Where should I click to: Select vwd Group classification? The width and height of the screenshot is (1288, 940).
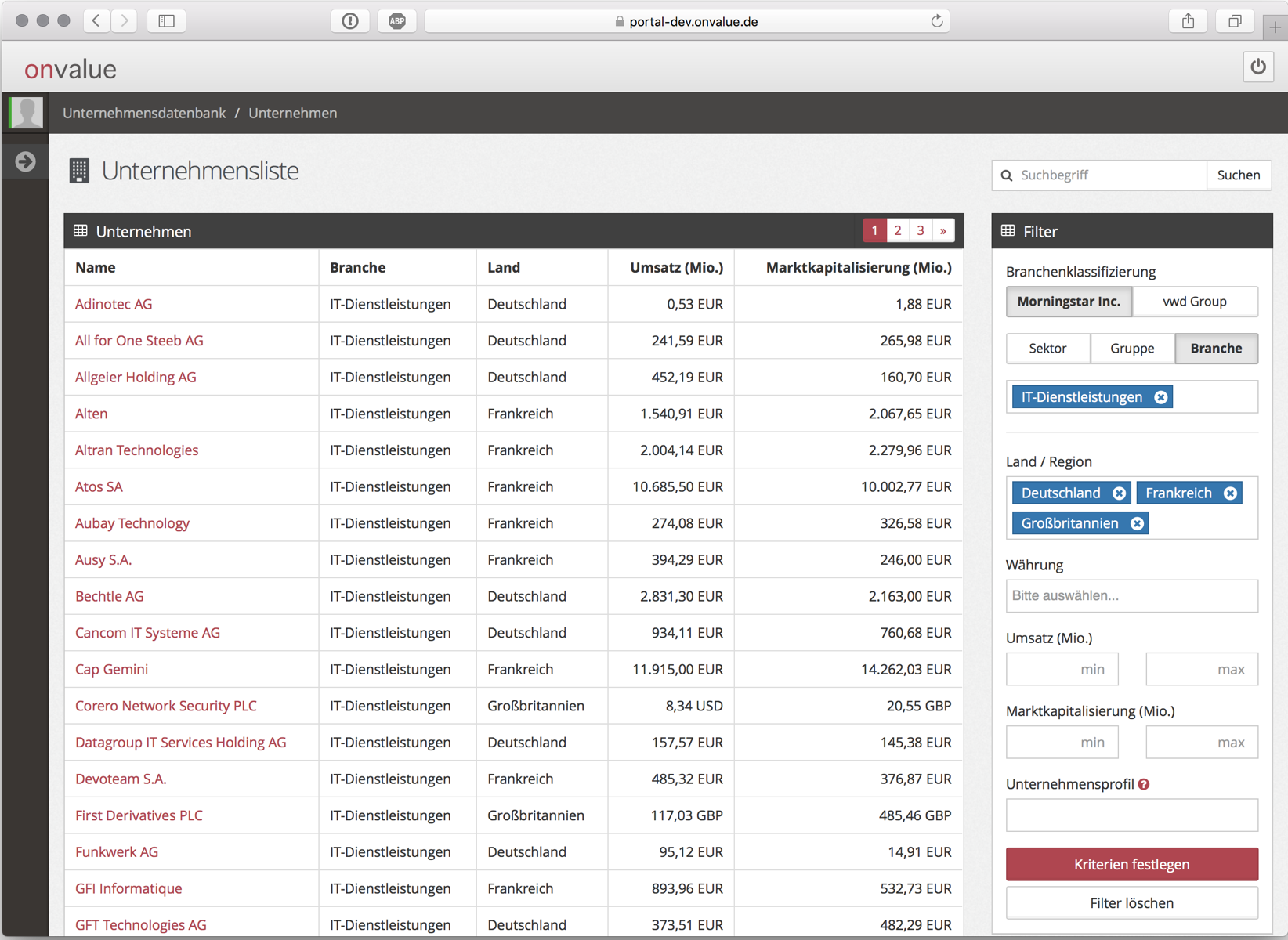(1195, 302)
